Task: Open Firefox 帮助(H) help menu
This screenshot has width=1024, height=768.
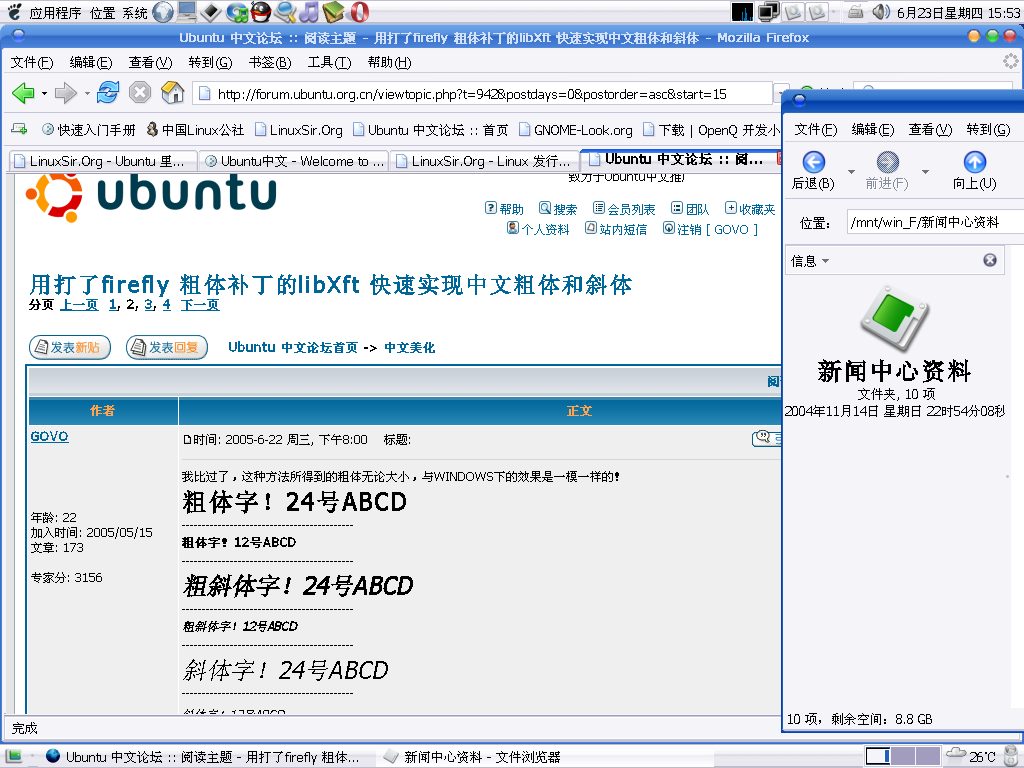Action: click(x=389, y=62)
